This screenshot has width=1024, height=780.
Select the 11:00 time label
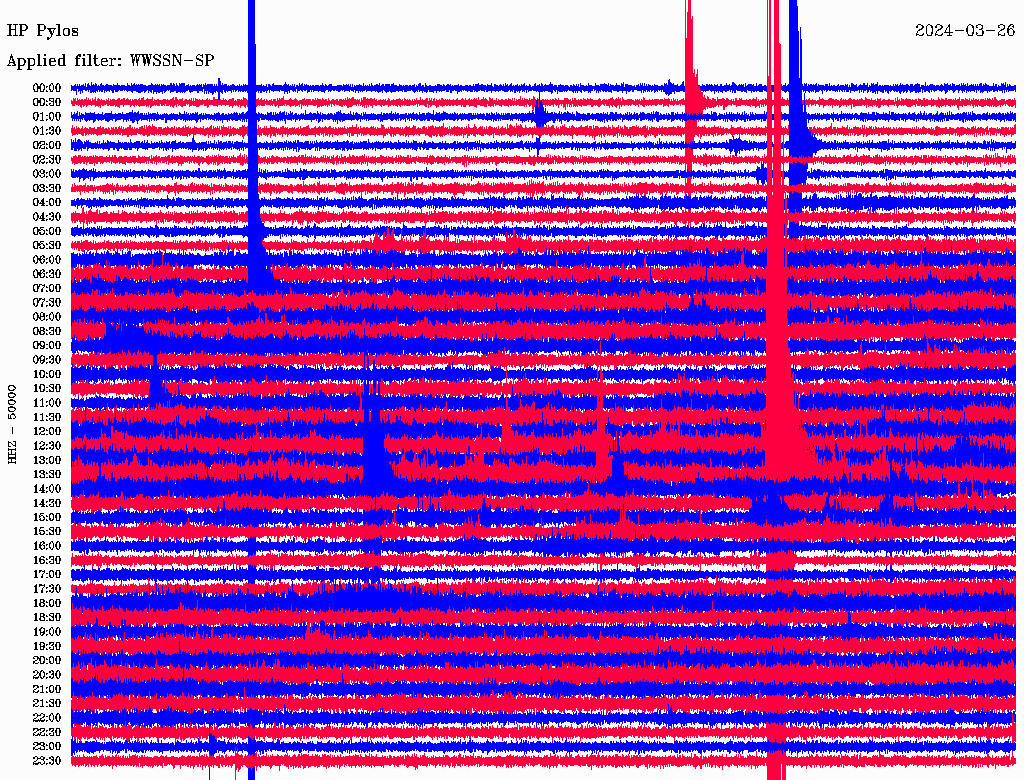point(46,402)
